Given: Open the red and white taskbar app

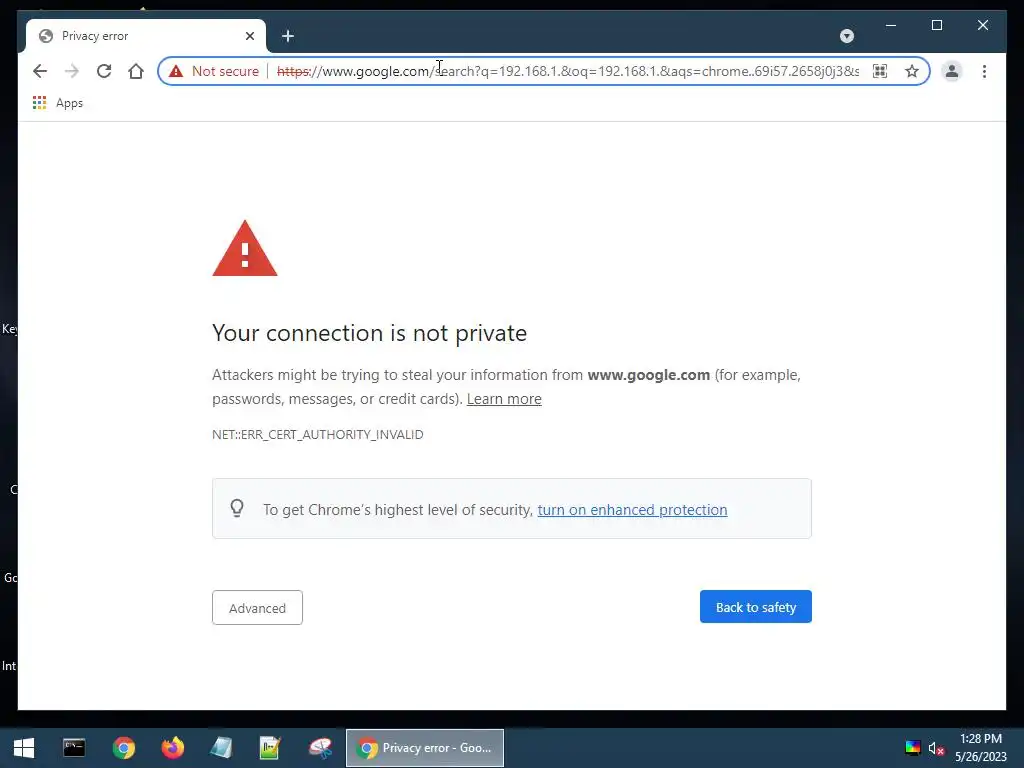Looking at the screenshot, I should tap(321, 748).
